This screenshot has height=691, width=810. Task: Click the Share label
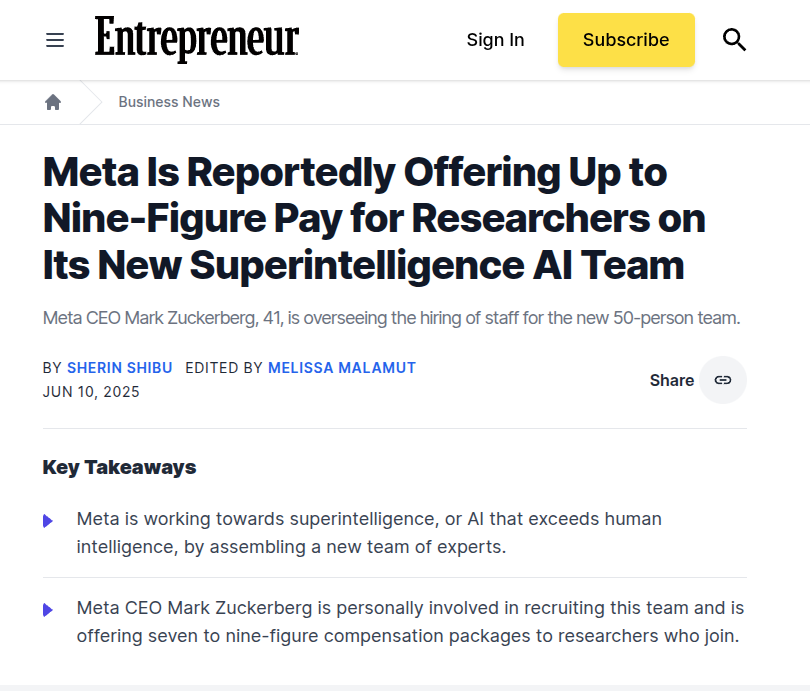coord(672,380)
